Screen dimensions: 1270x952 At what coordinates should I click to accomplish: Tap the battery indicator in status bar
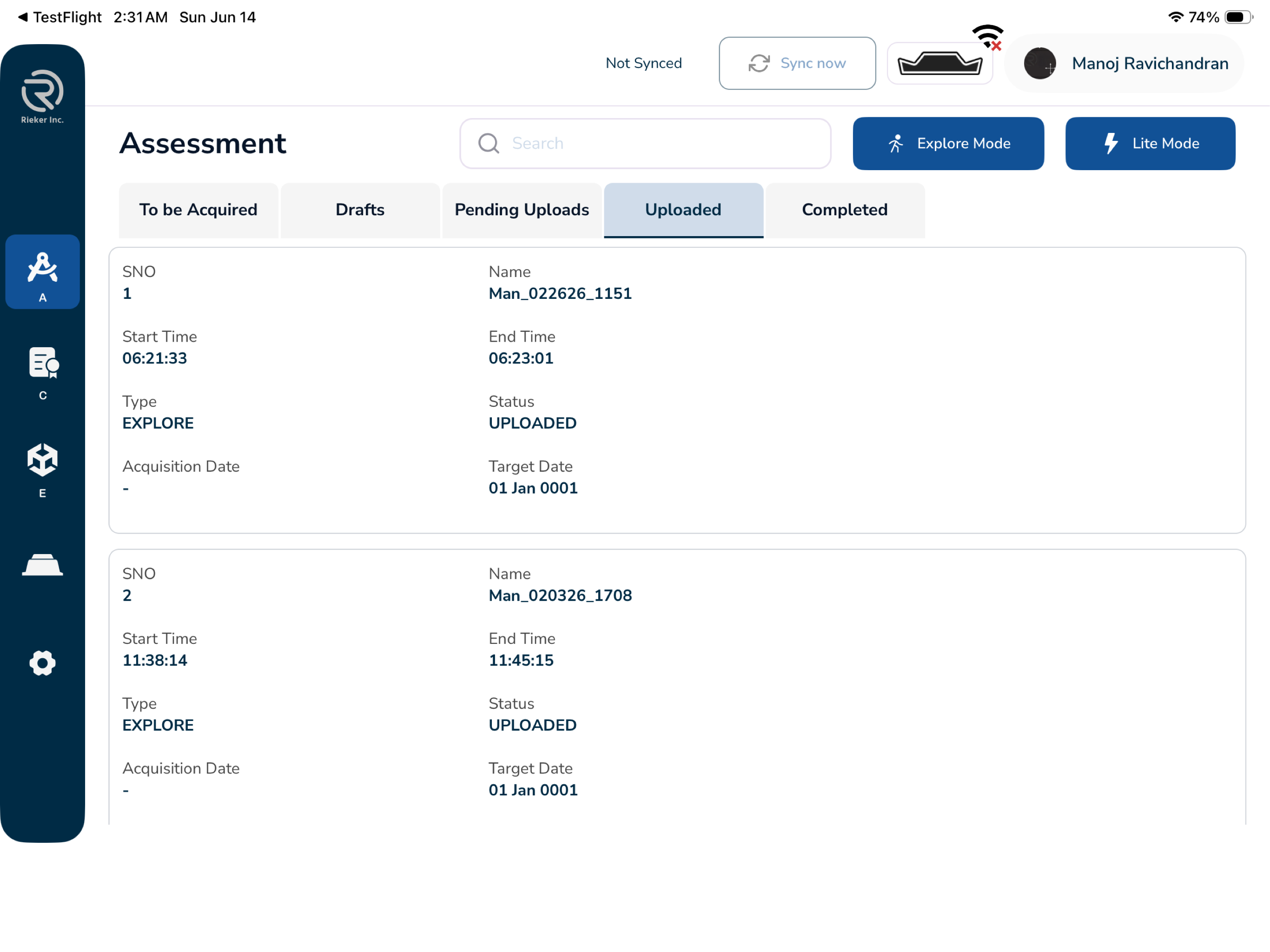pos(1239,17)
